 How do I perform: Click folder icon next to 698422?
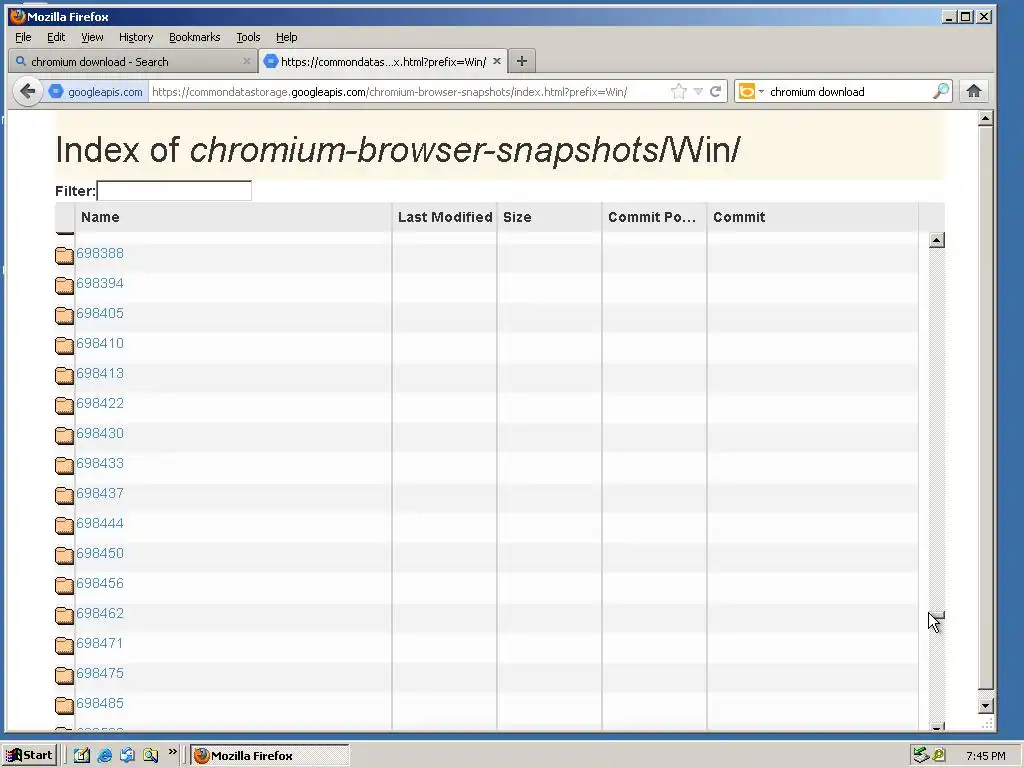[64, 405]
